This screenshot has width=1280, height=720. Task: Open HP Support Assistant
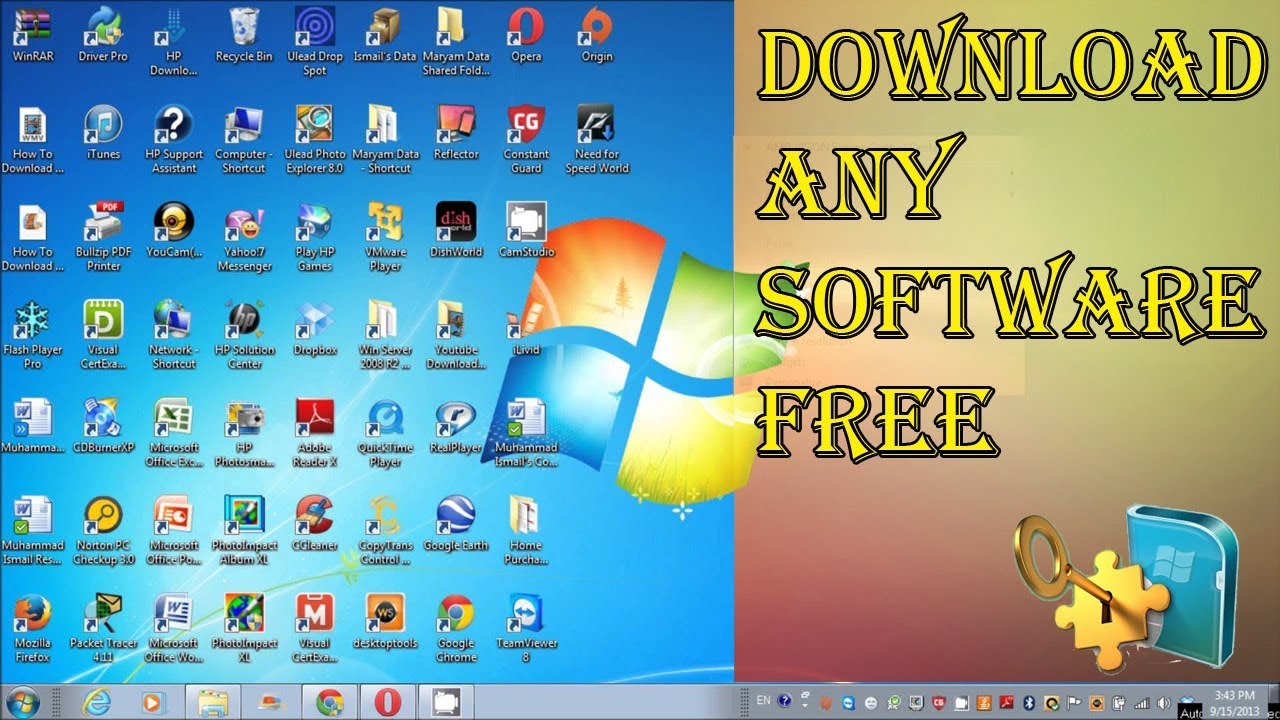click(x=174, y=140)
